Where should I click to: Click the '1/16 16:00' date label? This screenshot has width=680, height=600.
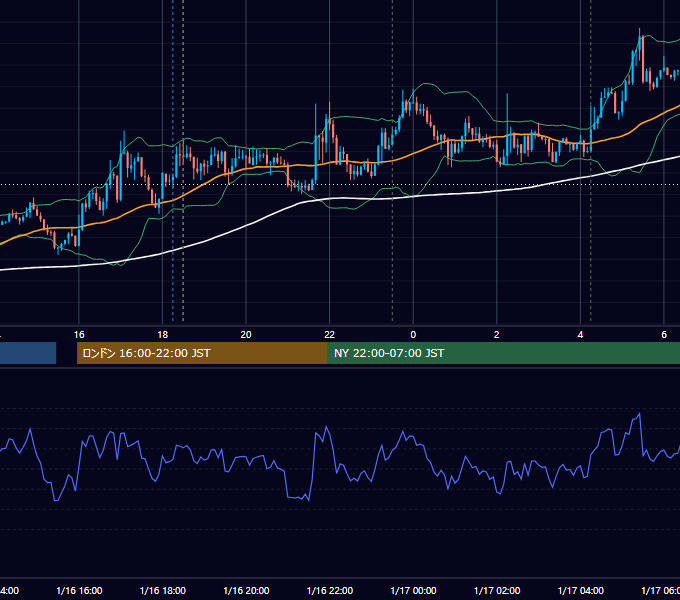point(79,590)
